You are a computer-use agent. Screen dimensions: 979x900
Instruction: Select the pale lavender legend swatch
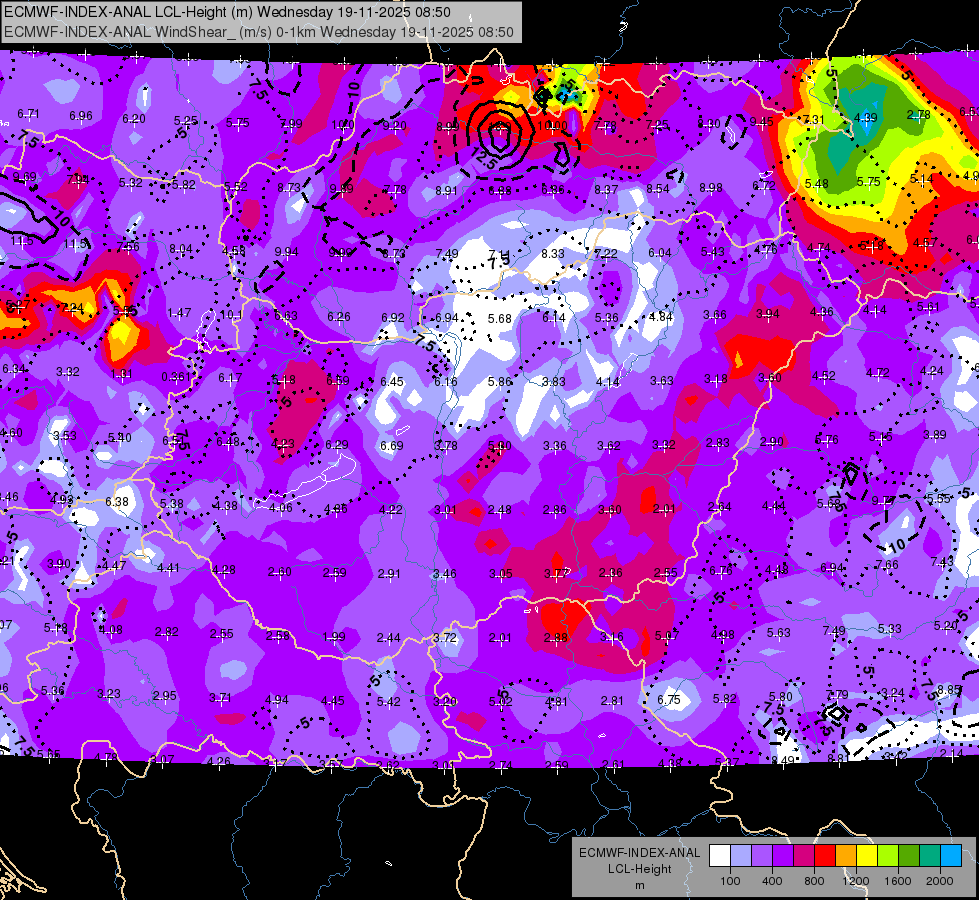click(x=741, y=855)
